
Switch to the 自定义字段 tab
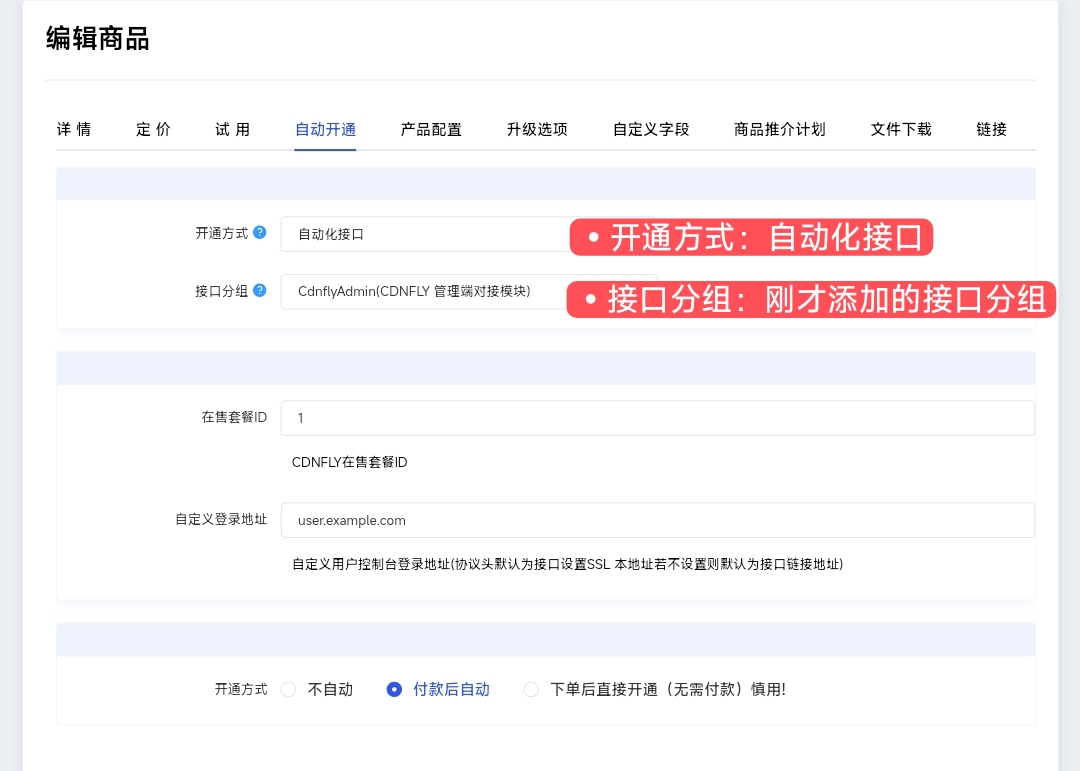coord(650,129)
